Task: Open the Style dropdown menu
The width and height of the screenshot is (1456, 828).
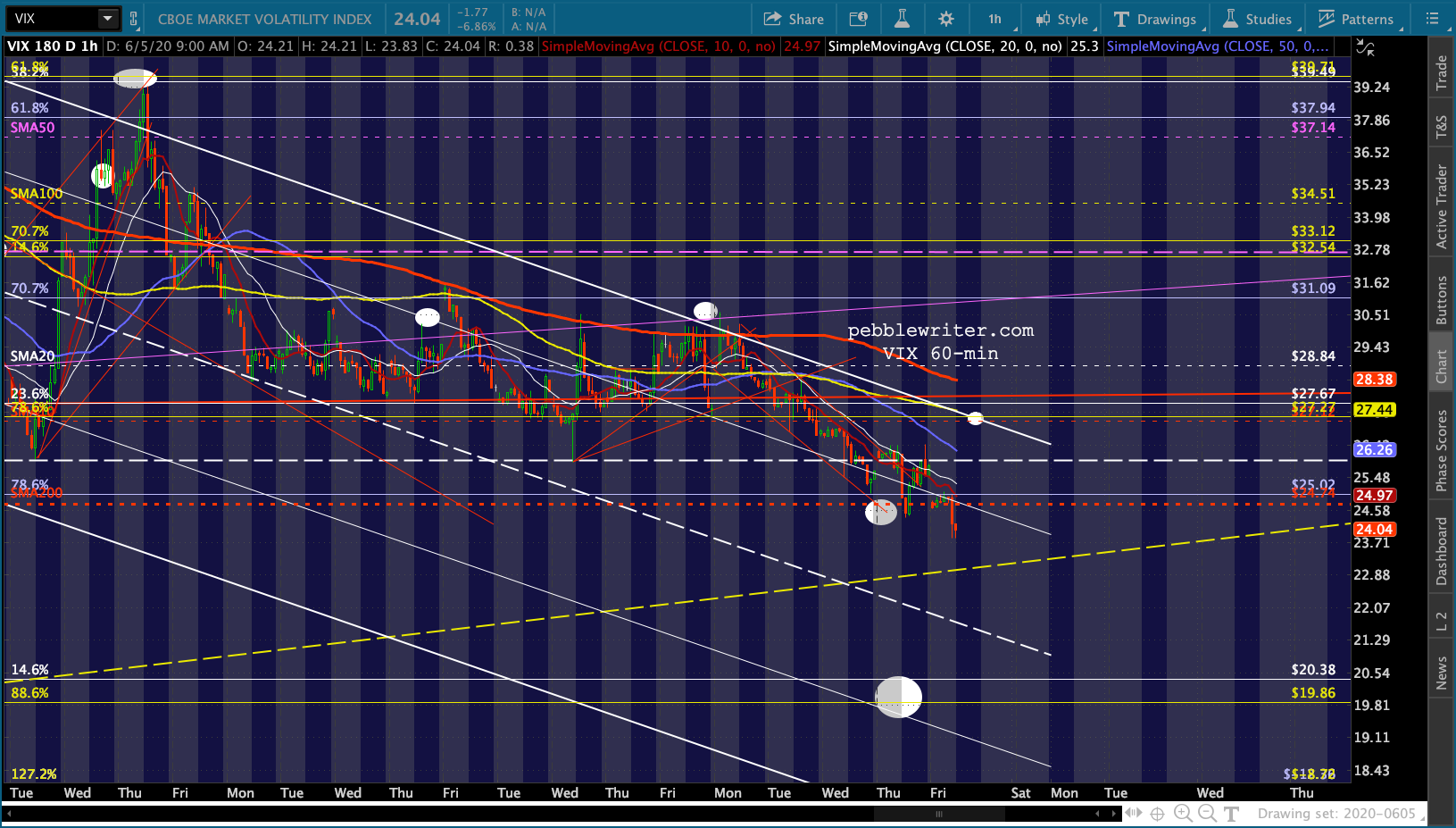Action: pyautogui.click(x=1062, y=19)
